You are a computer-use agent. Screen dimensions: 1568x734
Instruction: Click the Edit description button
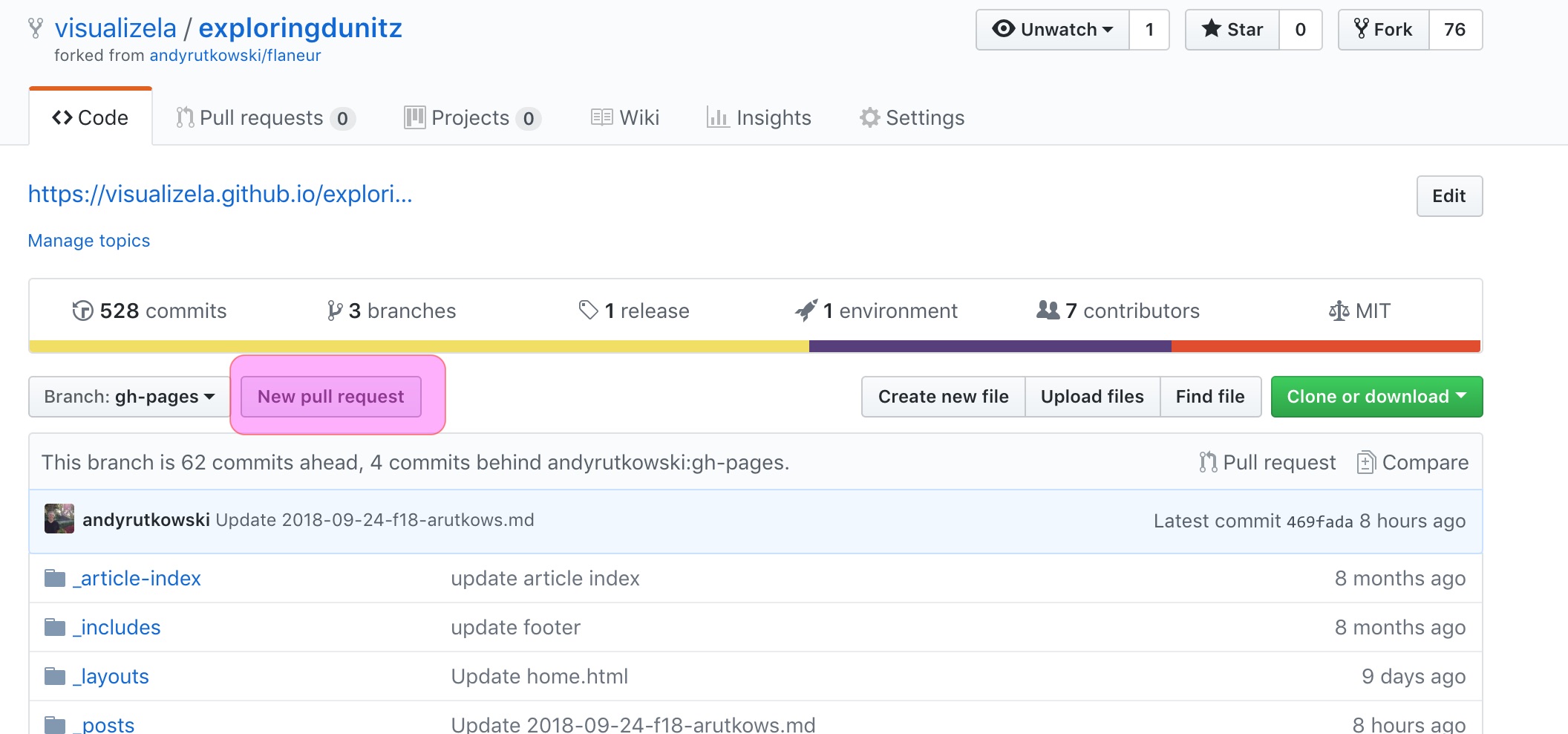coord(1449,196)
